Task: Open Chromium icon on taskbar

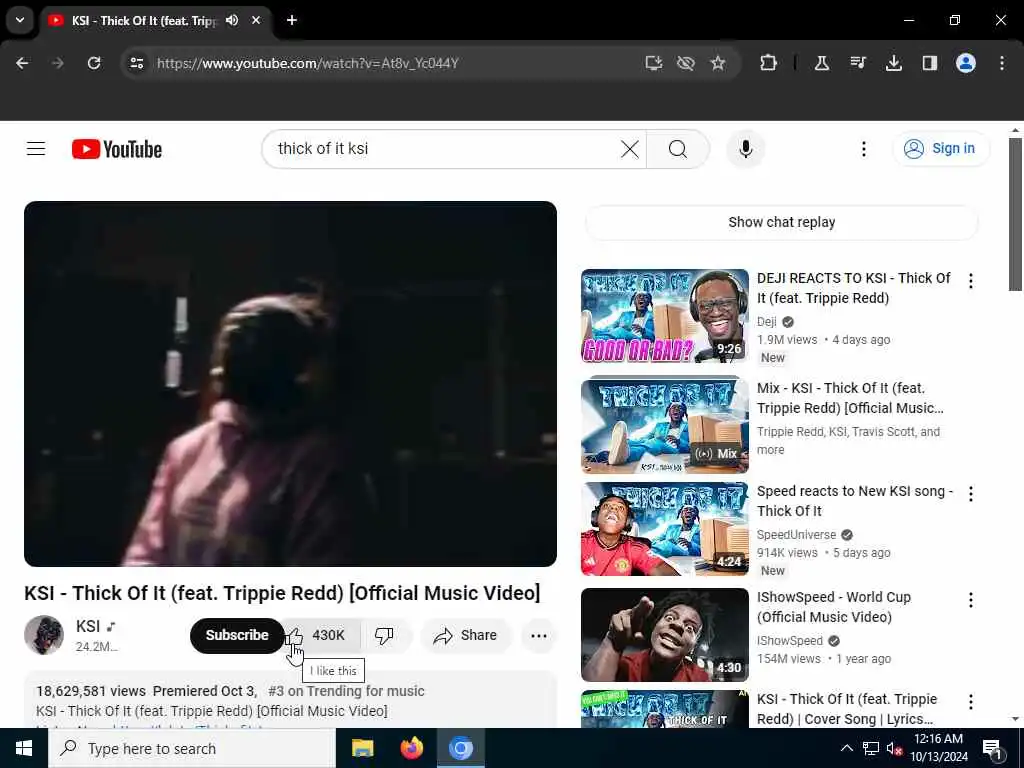Action: [460, 748]
